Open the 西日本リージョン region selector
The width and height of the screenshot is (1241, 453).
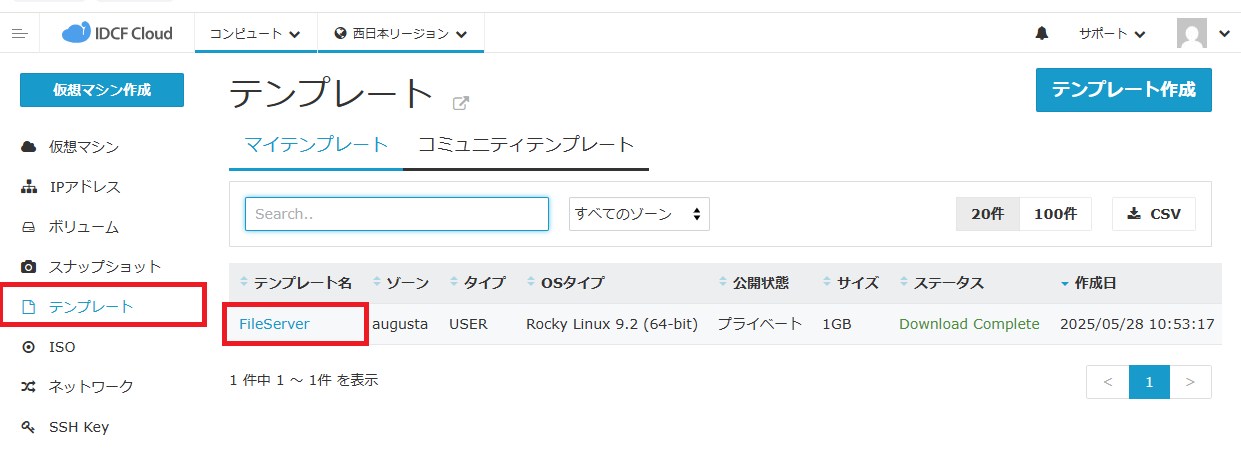(401, 33)
